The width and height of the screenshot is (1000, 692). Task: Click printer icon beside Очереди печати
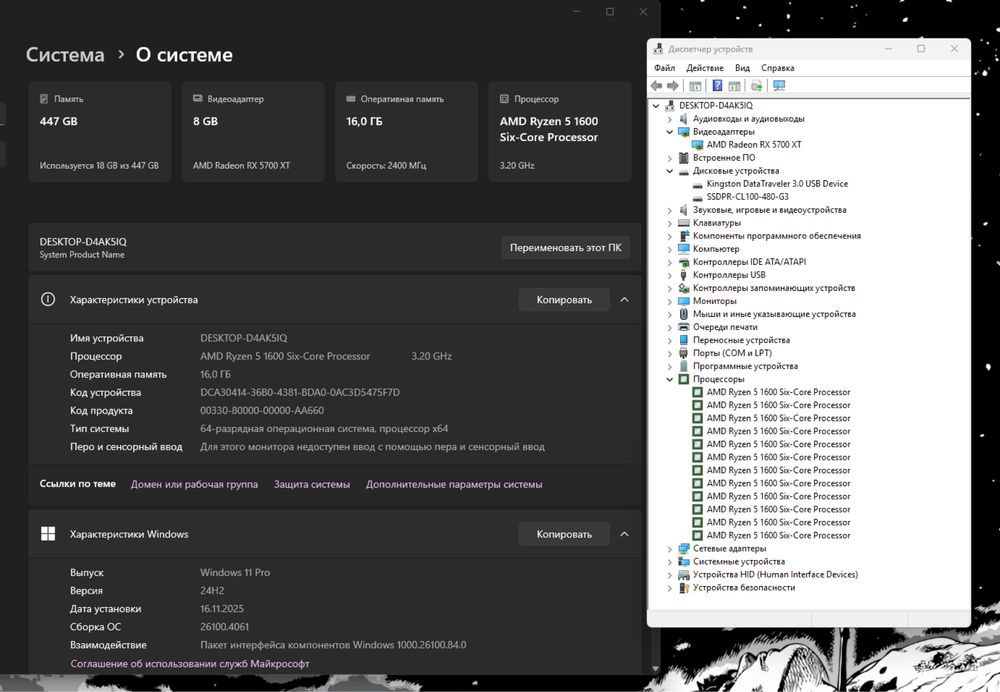click(684, 327)
